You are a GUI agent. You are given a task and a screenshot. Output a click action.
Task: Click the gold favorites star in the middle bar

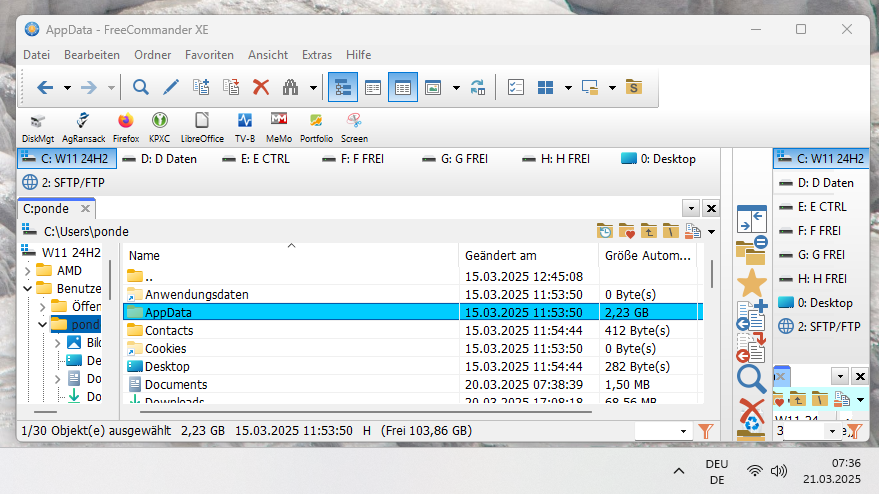tap(752, 283)
